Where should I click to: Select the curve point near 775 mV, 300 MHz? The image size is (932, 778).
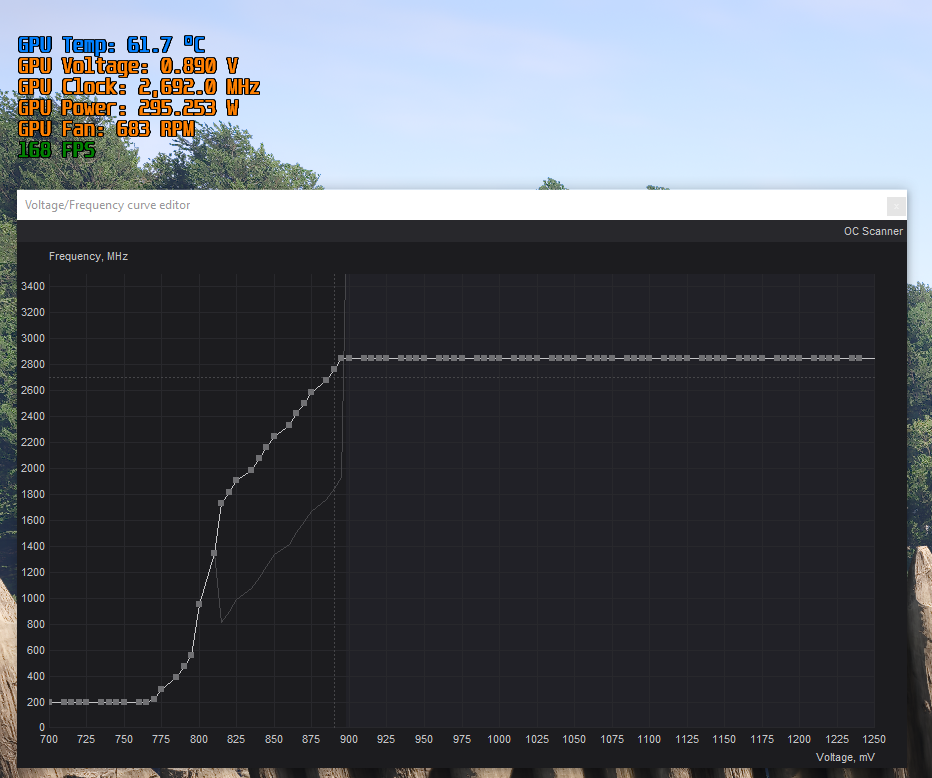point(161,689)
